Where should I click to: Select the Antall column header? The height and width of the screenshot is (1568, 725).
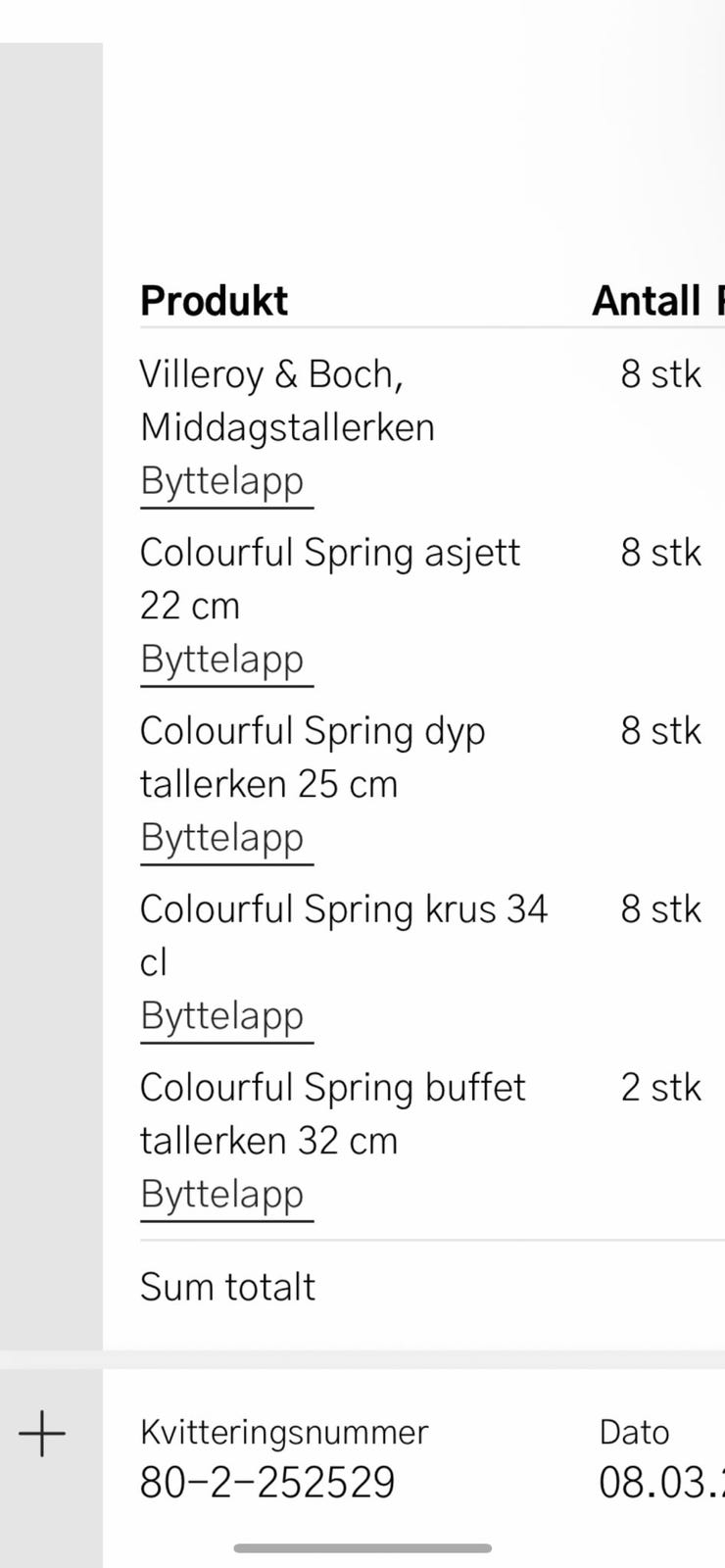click(647, 301)
